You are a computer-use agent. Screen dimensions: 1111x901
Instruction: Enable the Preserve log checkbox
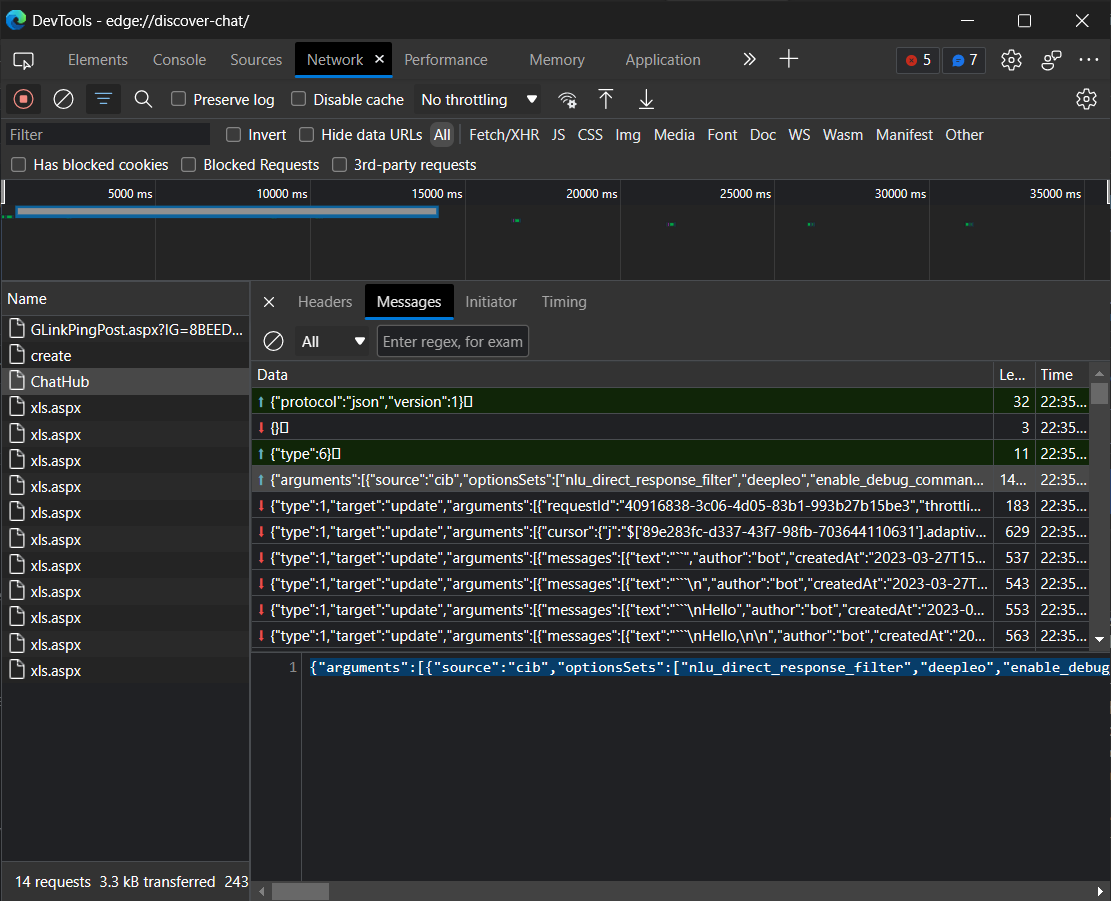point(177,99)
